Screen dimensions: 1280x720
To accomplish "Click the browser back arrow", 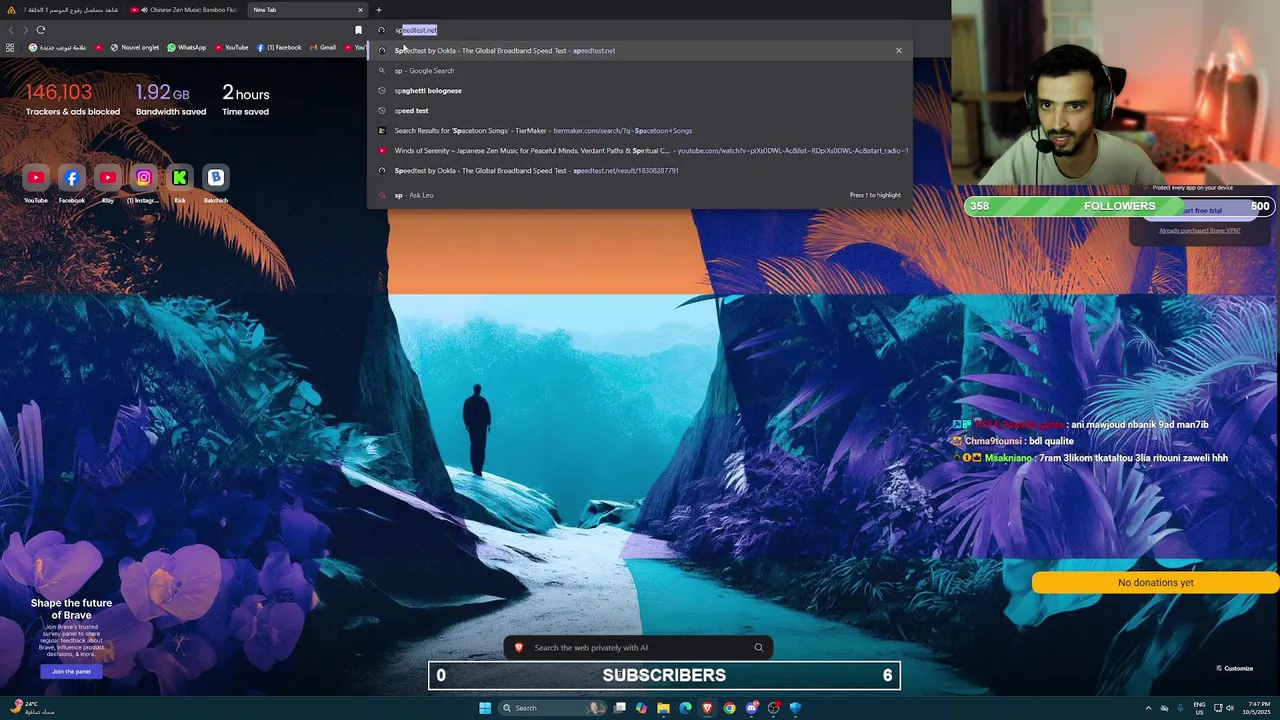I will (x=12, y=30).
